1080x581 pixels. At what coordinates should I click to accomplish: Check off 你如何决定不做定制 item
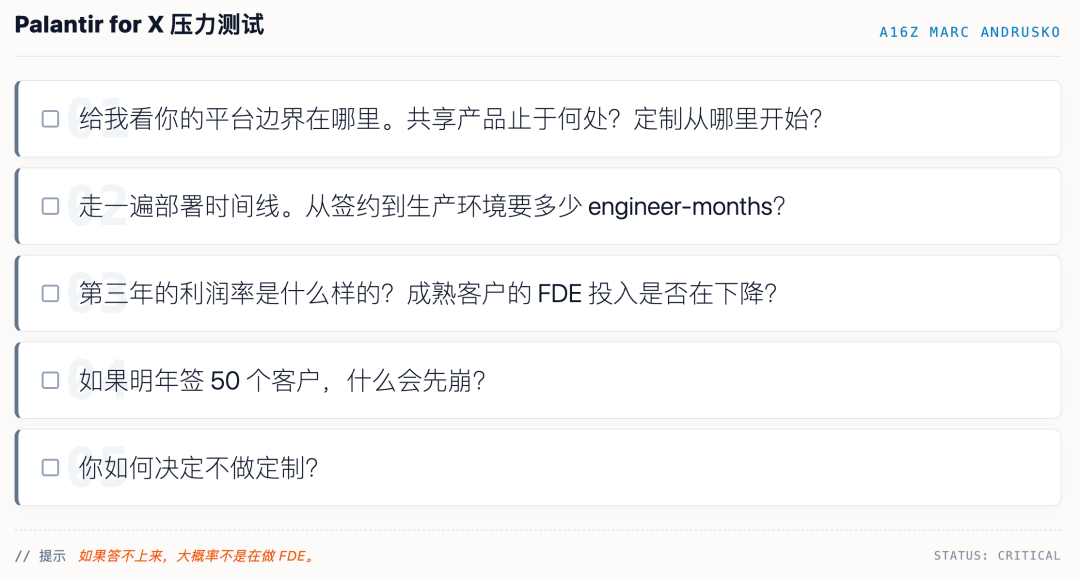(x=50, y=468)
